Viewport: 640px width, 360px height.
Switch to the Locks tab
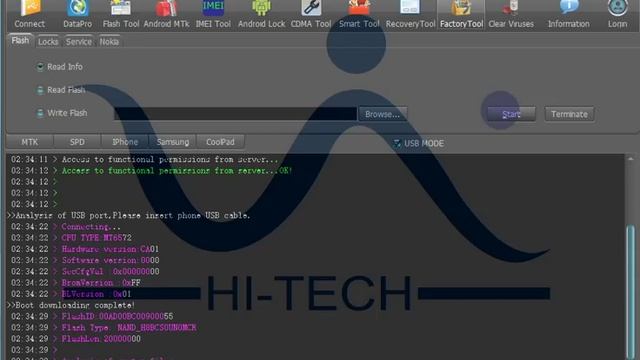(x=48, y=42)
